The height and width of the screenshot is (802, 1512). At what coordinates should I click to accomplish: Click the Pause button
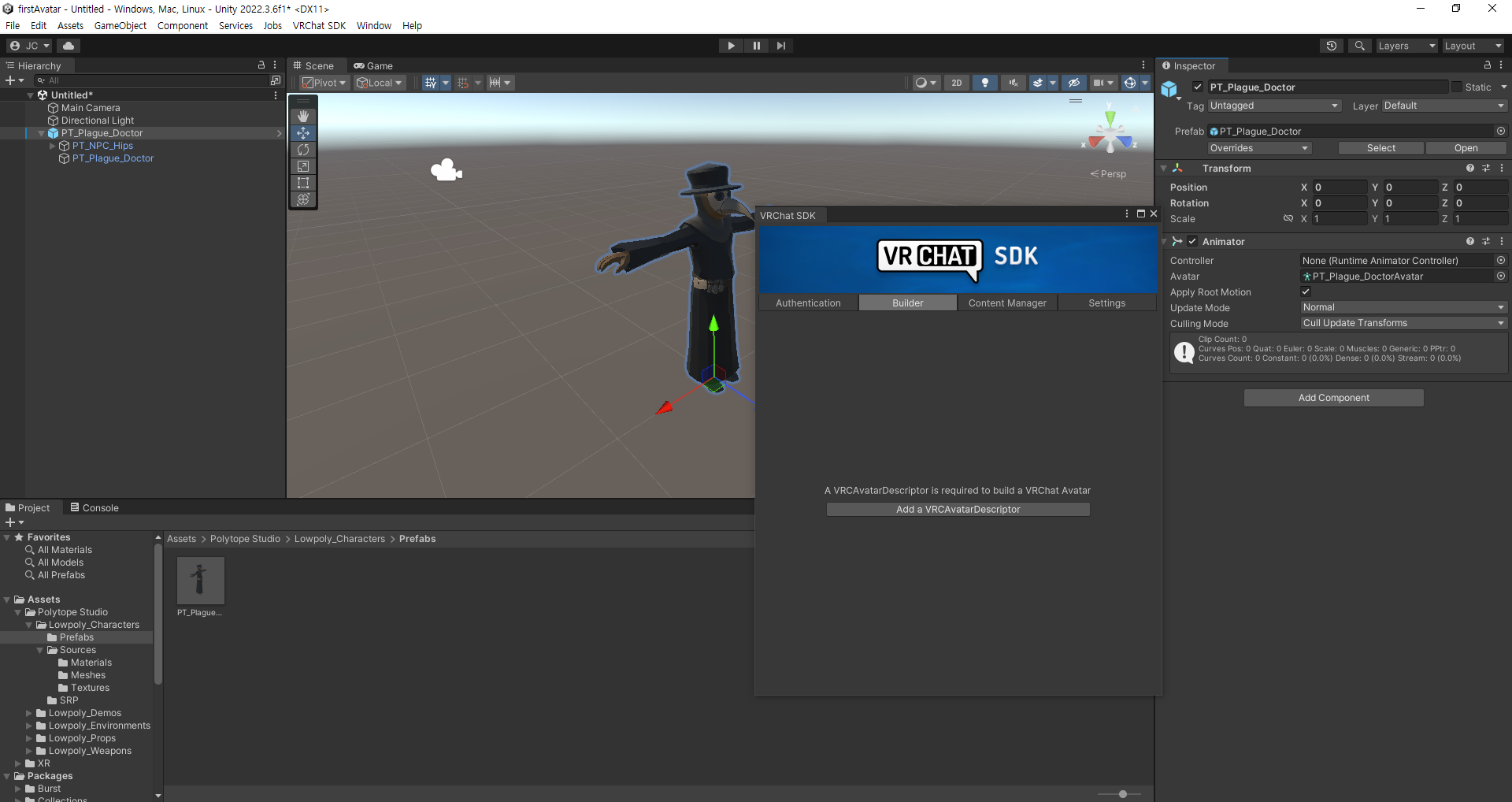(756, 46)
